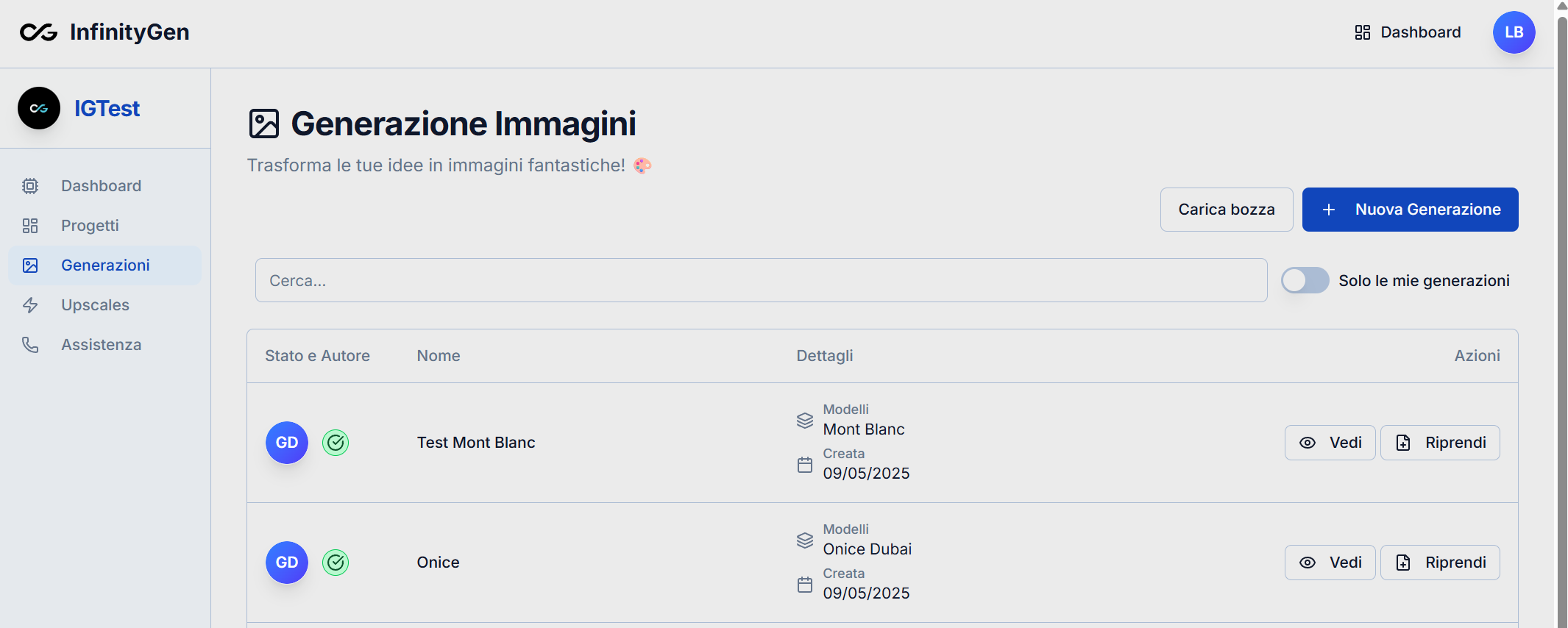The image size is (1568, 628).
Task: Click the GD author avatar in Onice row
Action: (287, 563)
